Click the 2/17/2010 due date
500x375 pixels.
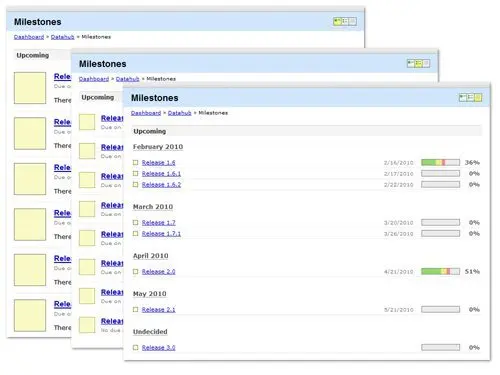(x=398, y=174)
